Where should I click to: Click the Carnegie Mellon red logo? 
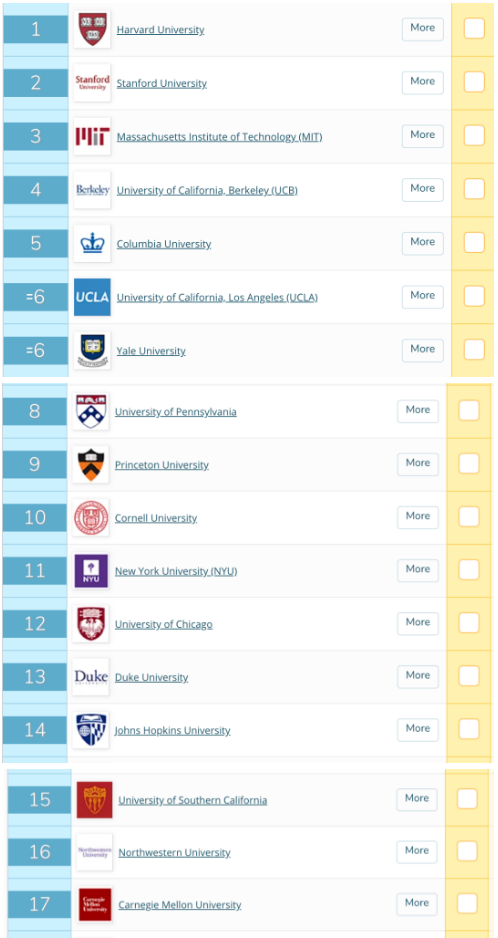[x=95, y=904]
